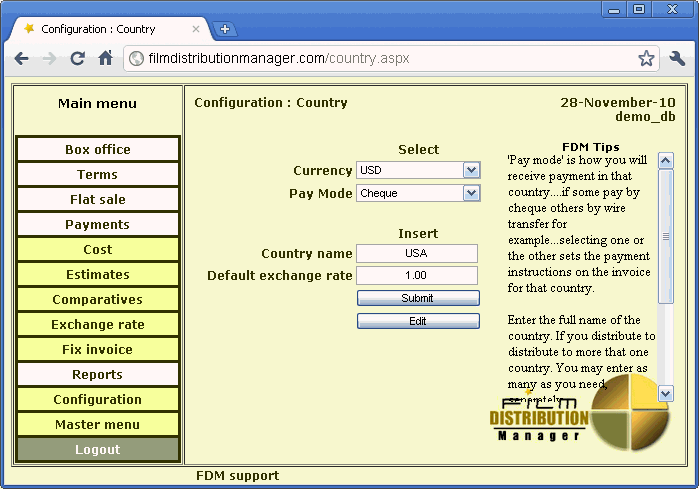The image size is (699, 489).
Task: Open the wrench settings menu
Action: tap(677, 58)
